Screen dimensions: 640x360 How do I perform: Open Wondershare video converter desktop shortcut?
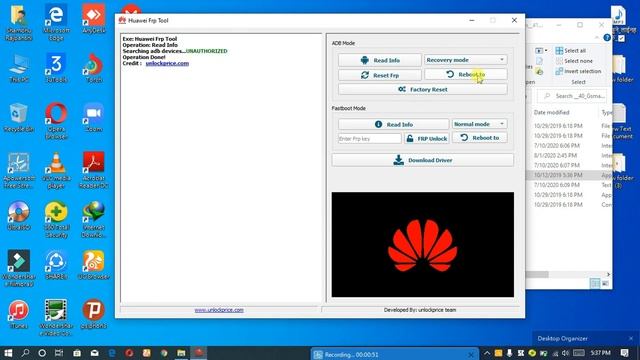56,318
